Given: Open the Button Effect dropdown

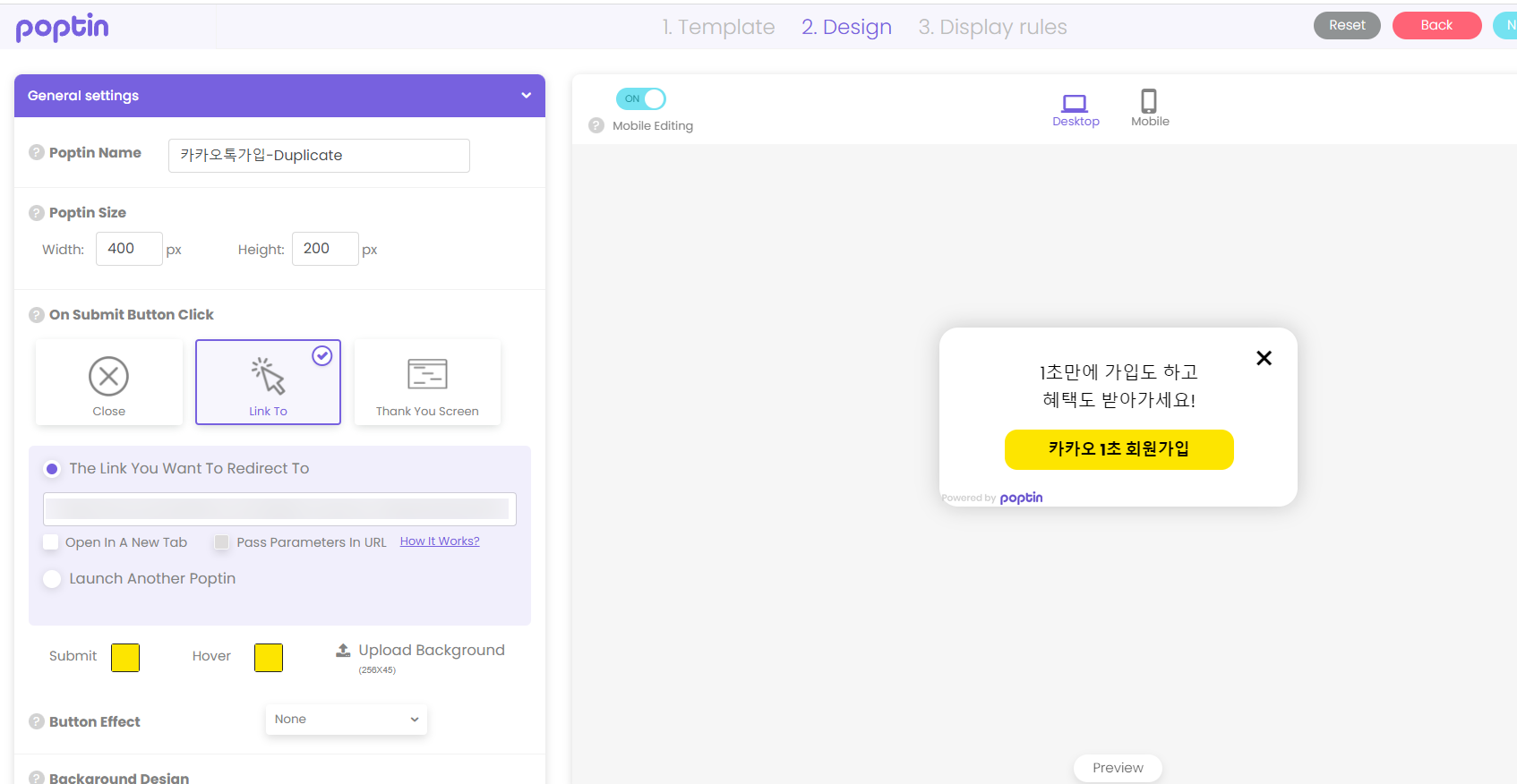Looking at the screenshot, I should pyautogui.click(x=347, y=720).
